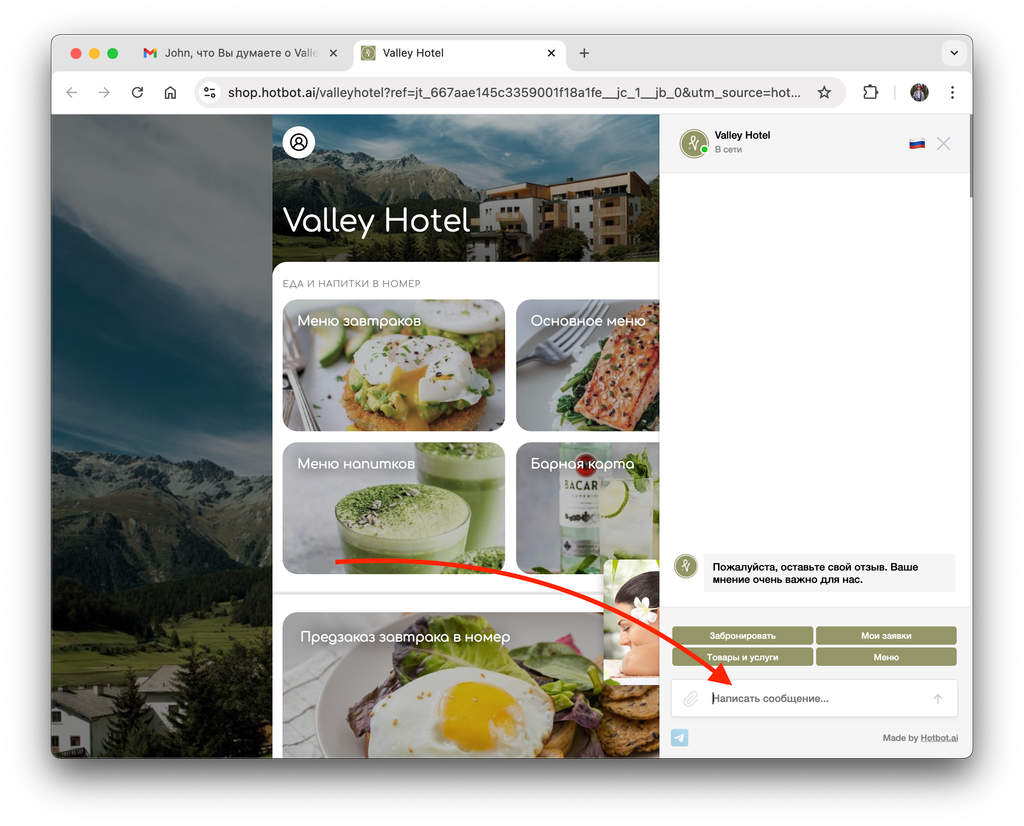Open Предзаказ завтрака в номер card
The height and width of the screenshot is (826, 1024).
[443, 684]
